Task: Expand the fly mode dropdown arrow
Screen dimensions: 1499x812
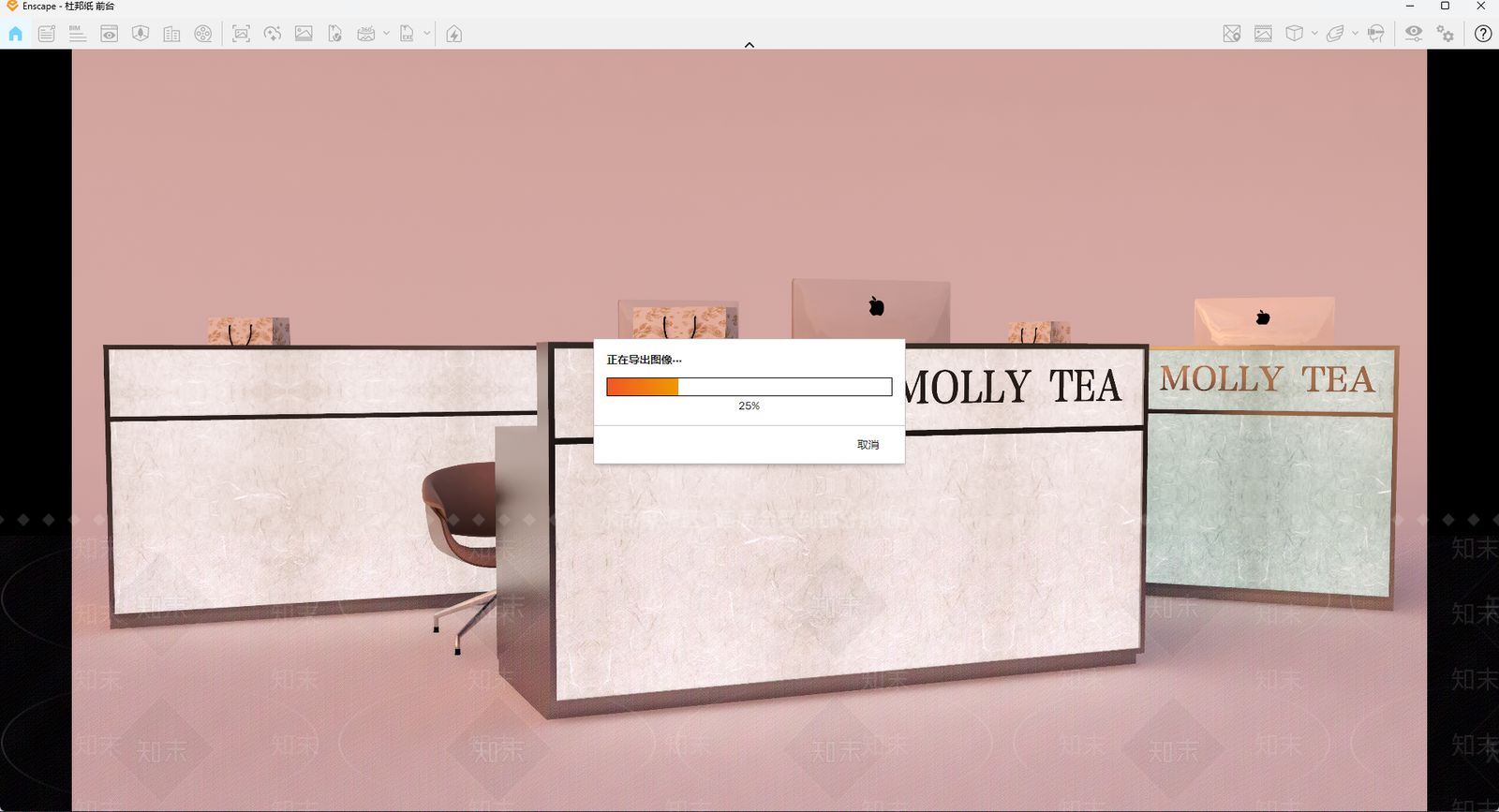Action: tap(1355, 34)
